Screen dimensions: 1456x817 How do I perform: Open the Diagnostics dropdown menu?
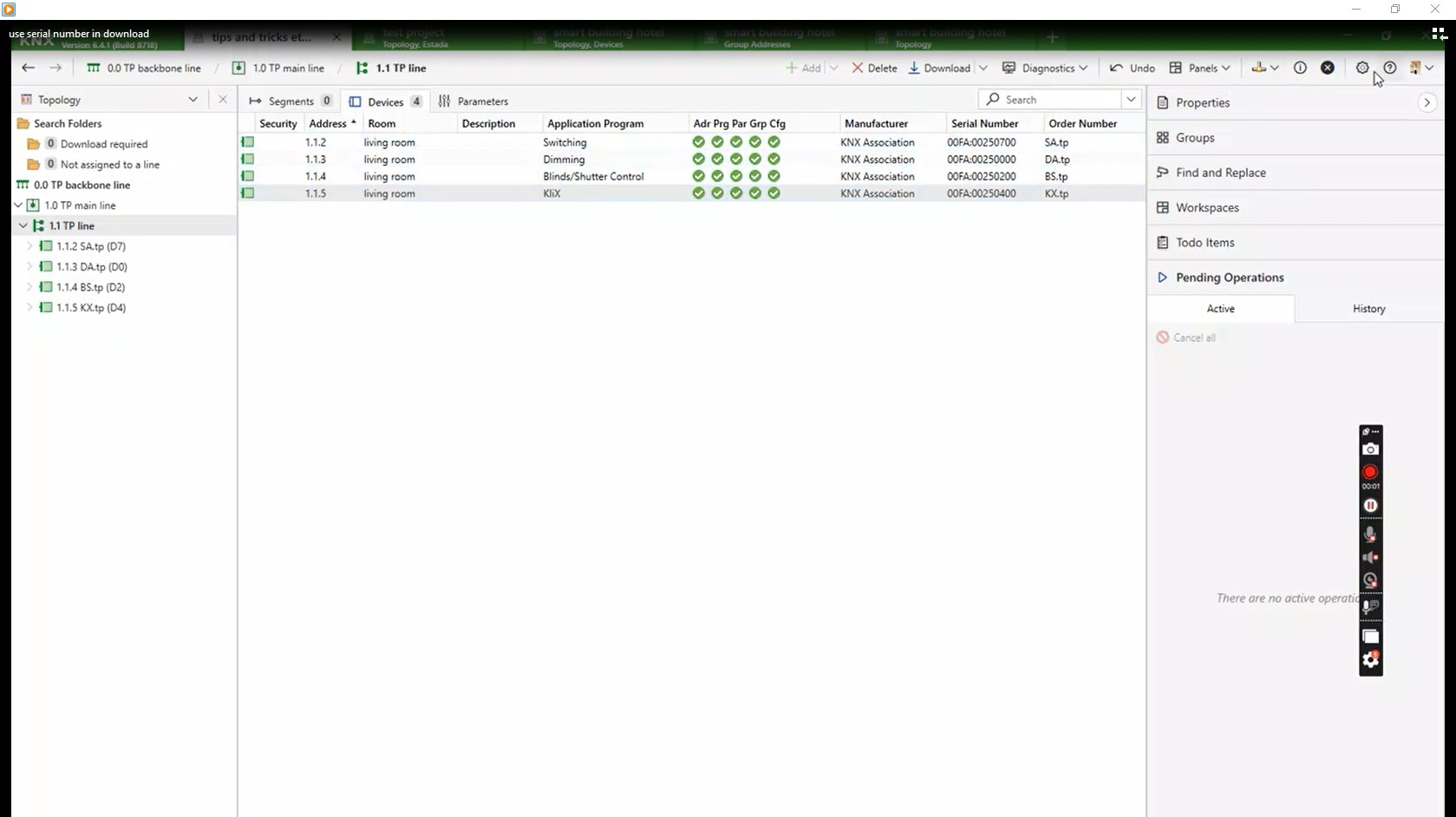1045,68
